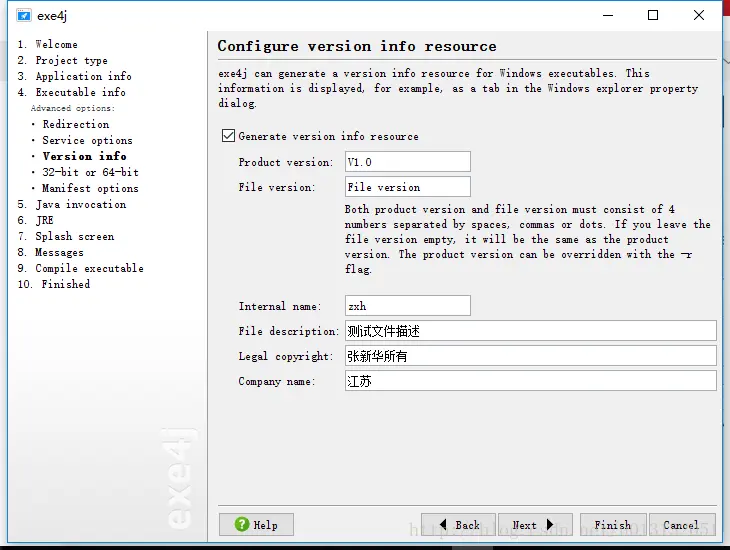
Task: Focus the Internal name field
Action: pyautogui.click(x=408, y=306)
